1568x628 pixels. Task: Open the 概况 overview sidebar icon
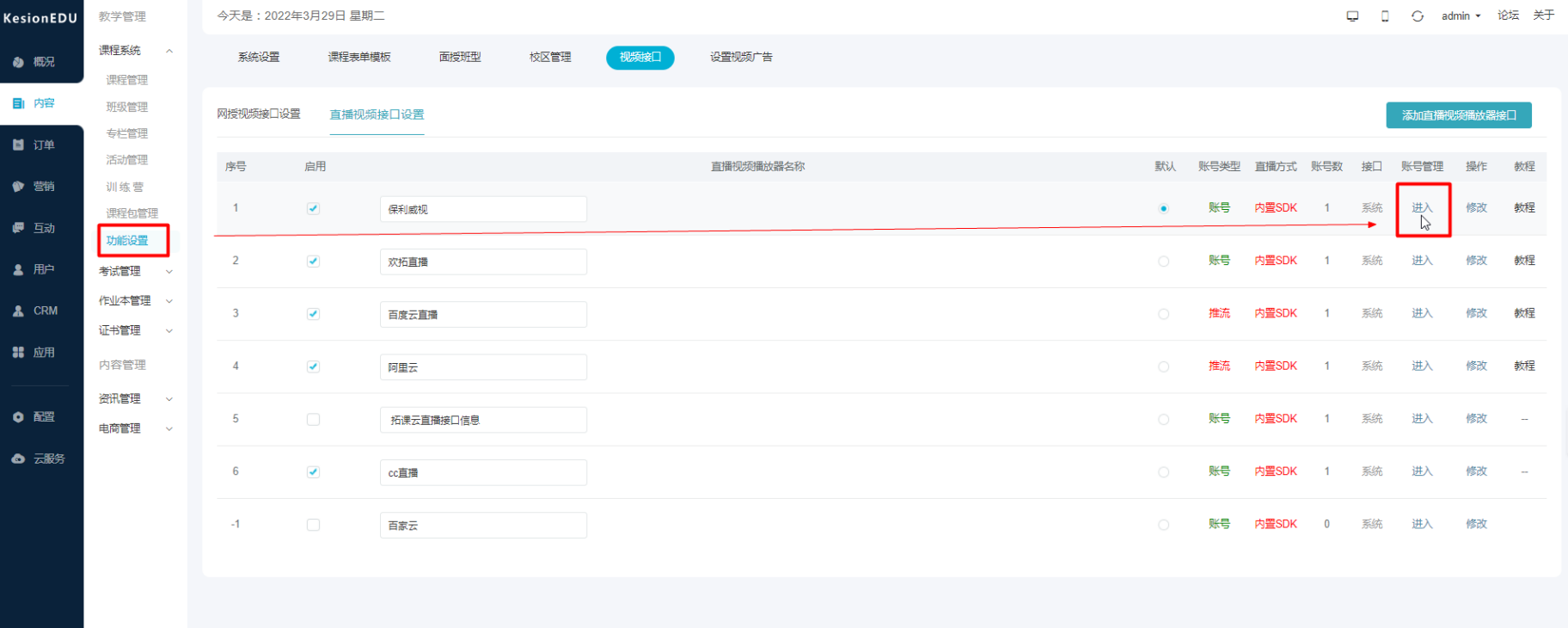[18, 62]
